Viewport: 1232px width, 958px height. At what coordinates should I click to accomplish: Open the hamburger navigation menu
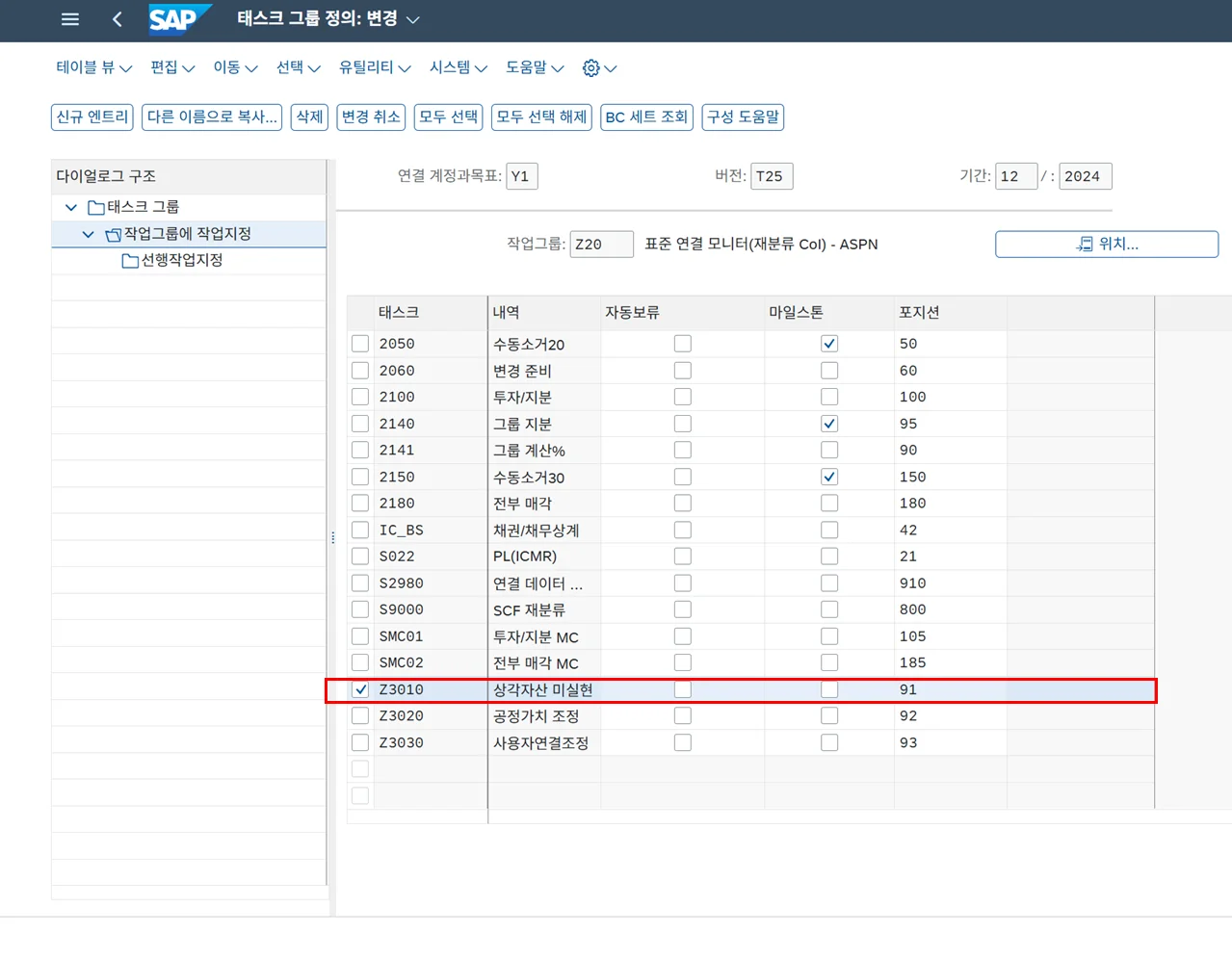[70, 19]
